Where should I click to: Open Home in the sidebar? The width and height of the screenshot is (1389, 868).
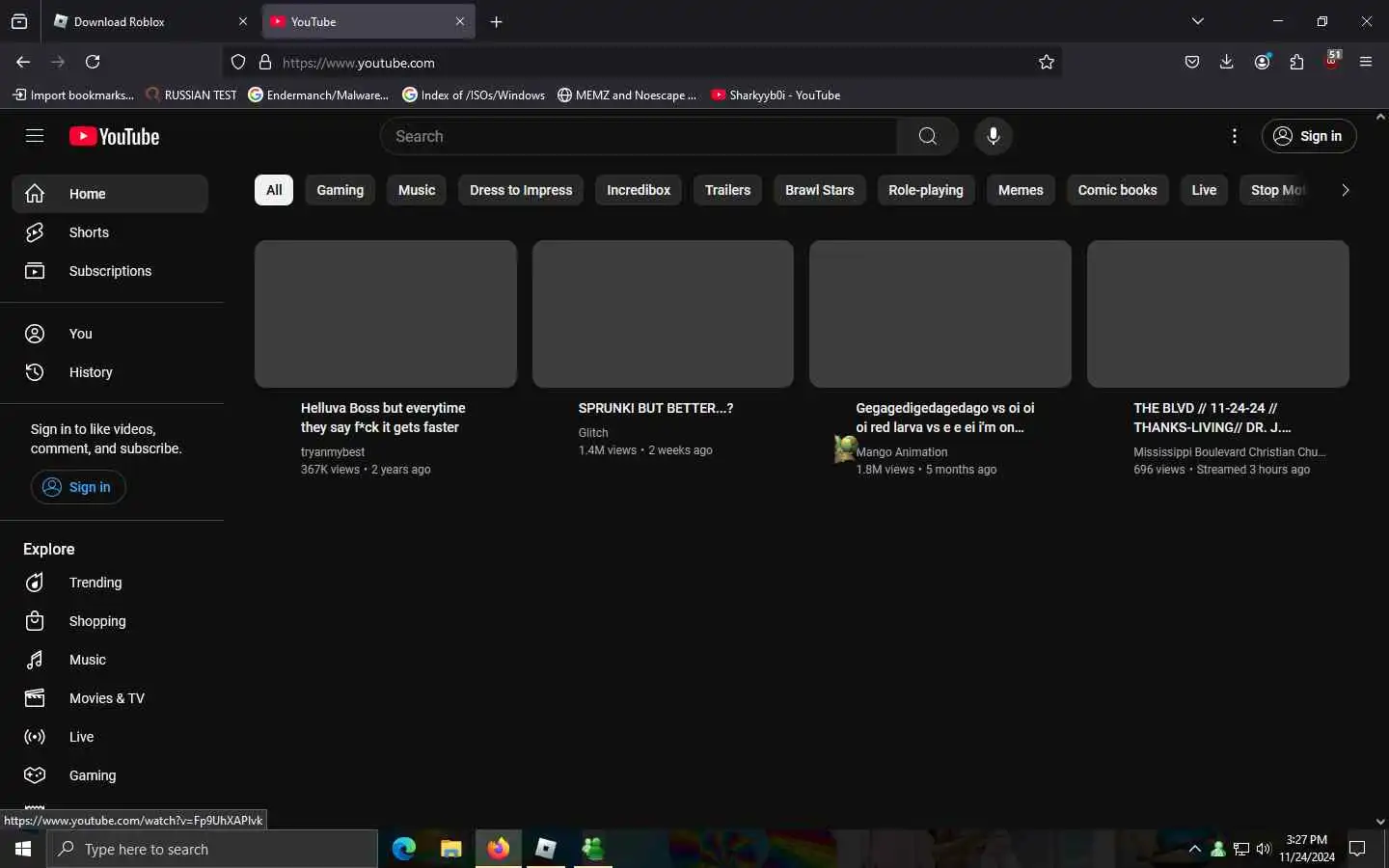(x=110, y=194)
